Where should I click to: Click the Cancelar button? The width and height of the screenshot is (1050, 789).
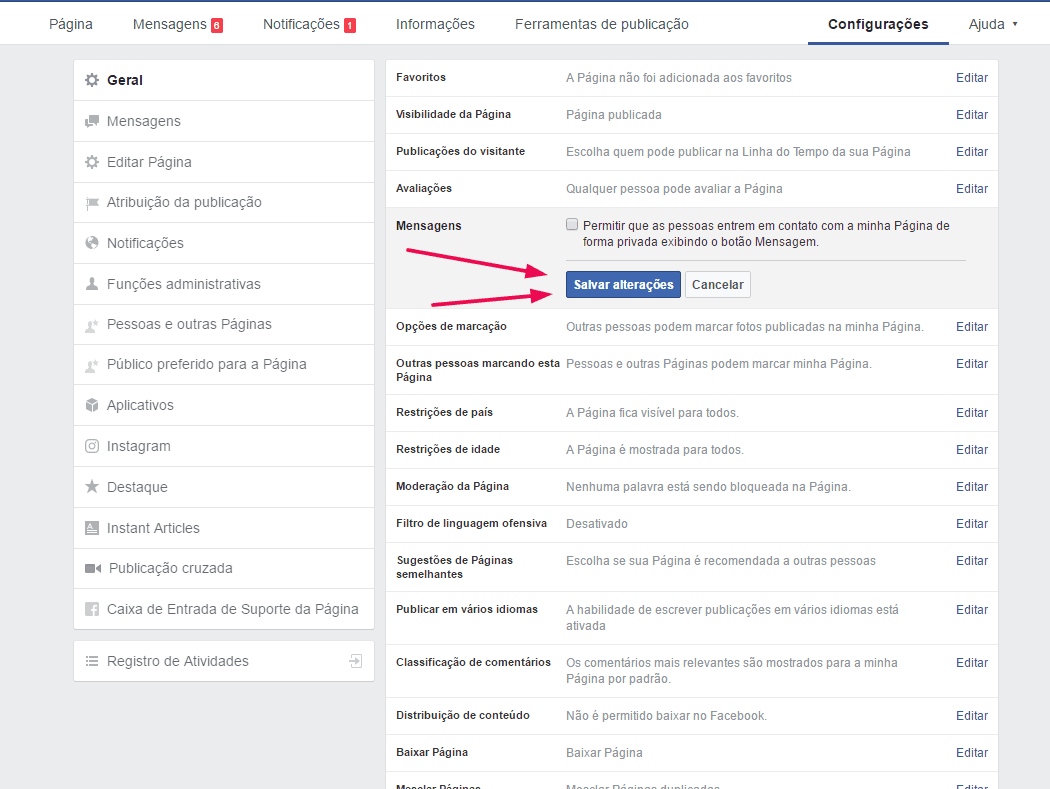tap(718, 285)
